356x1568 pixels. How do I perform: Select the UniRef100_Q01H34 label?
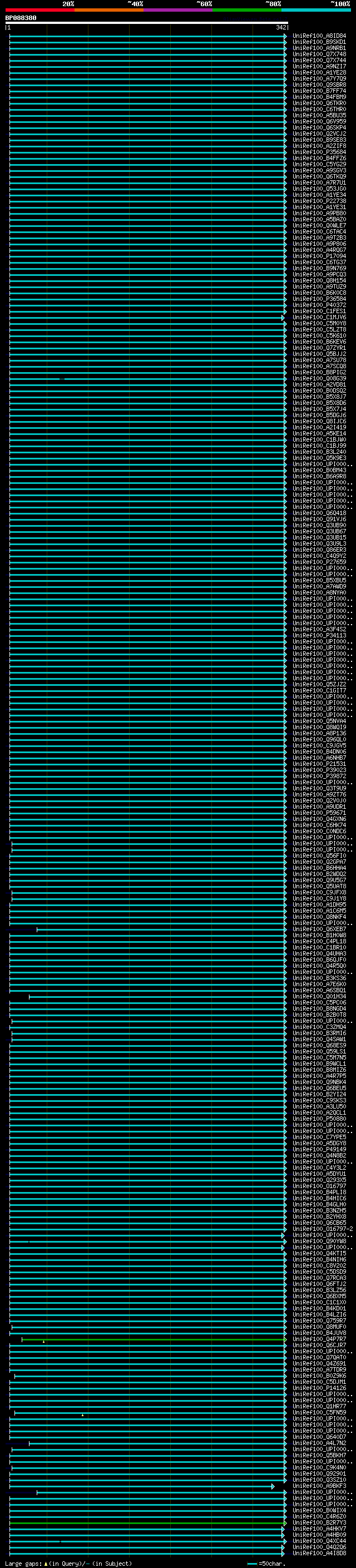pos(319,996)
